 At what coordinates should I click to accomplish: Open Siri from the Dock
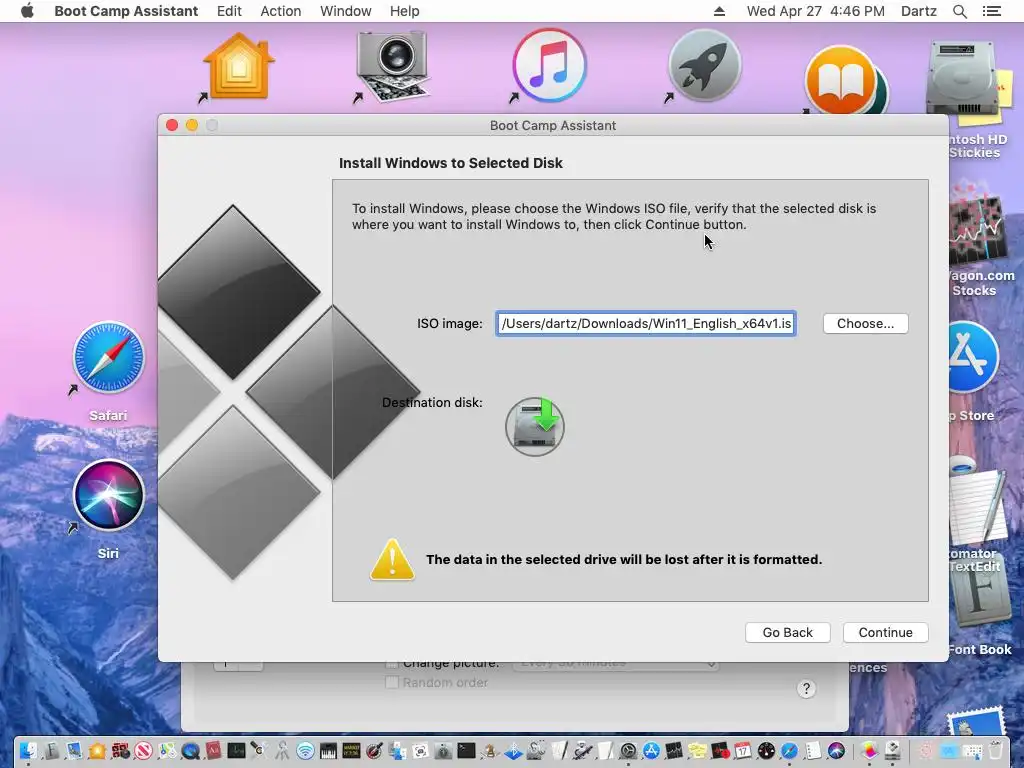click(x=837, y=750)
